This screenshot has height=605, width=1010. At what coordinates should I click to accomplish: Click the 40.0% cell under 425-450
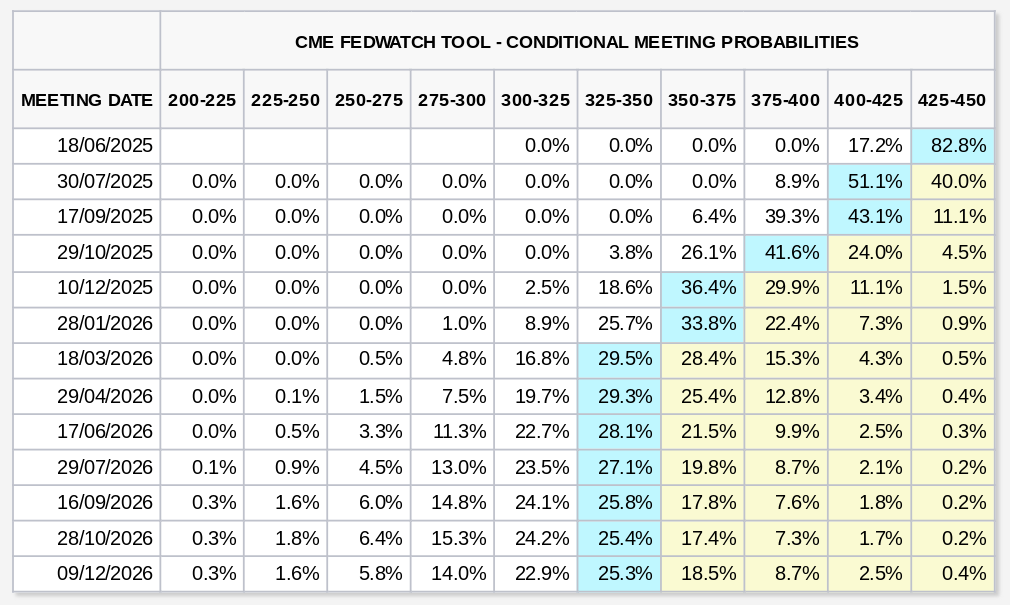point(952,182)
